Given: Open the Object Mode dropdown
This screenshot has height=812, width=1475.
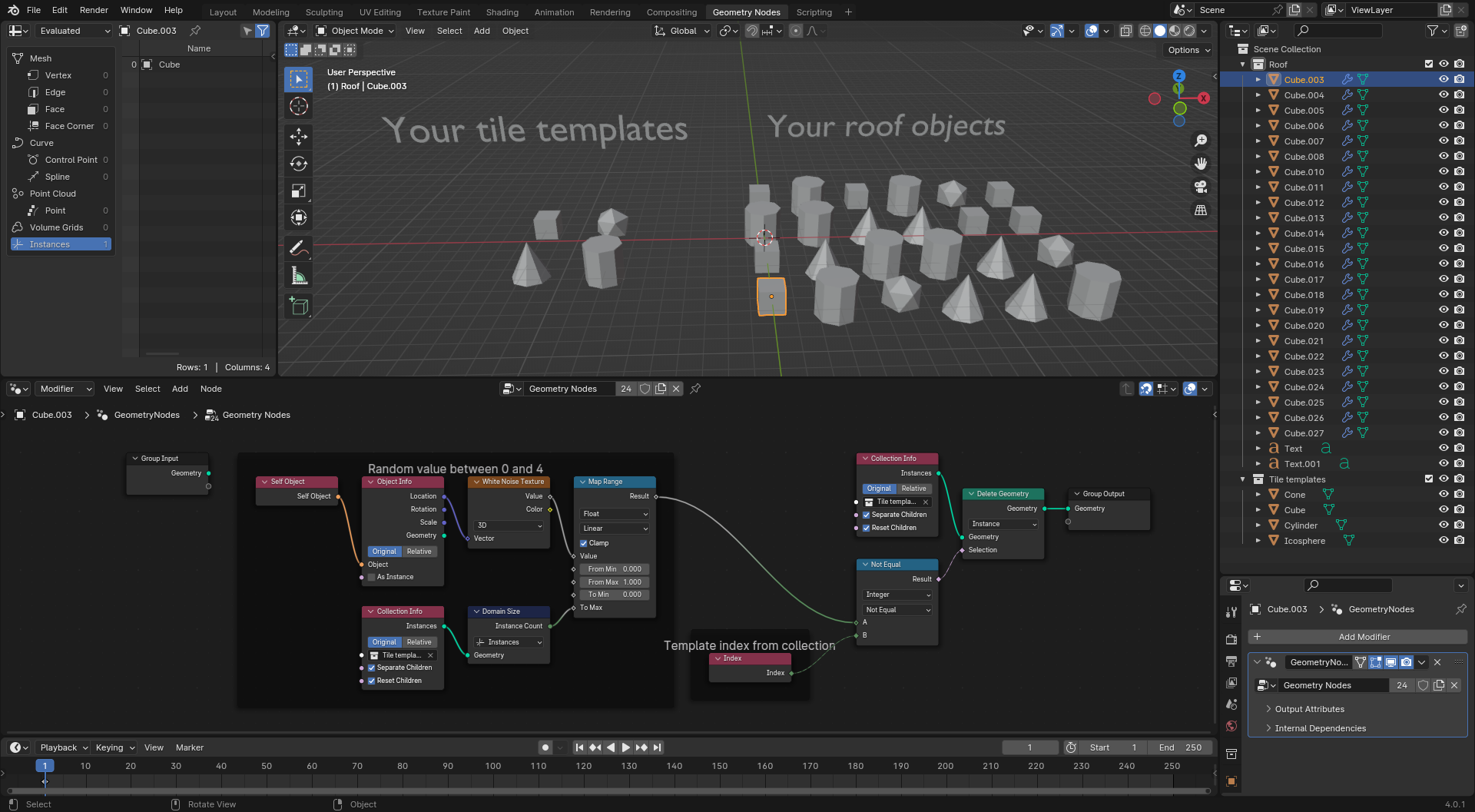Looking at the screenshot, I should point(355,31).
